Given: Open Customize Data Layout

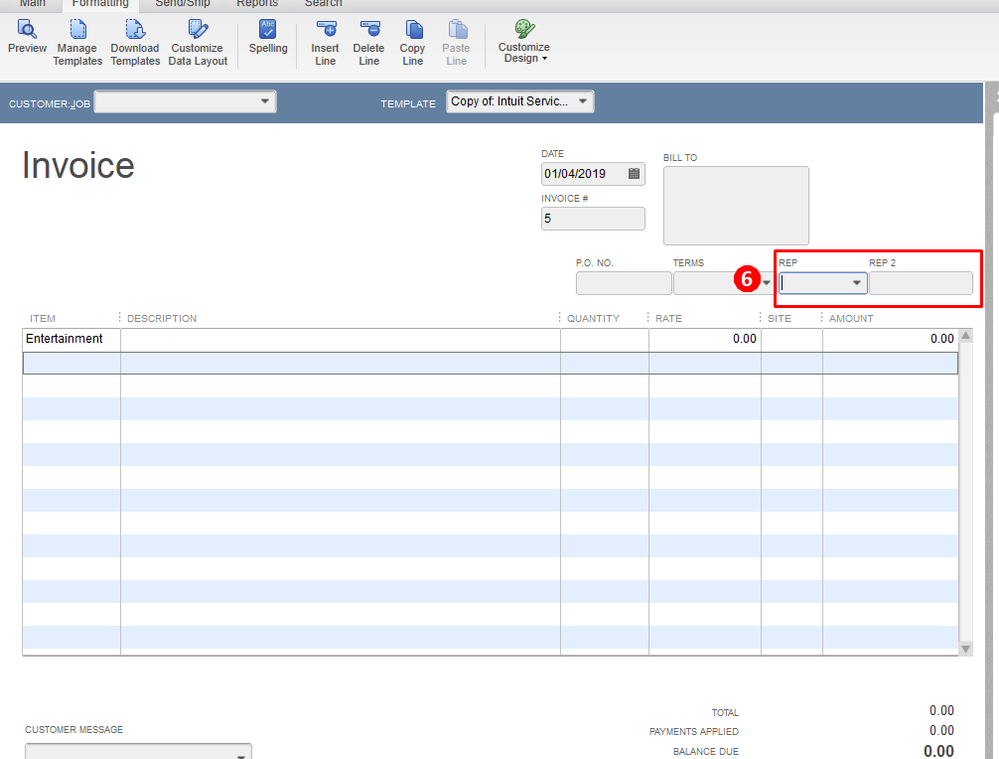Looking at the screenshot, I should 198,43.
